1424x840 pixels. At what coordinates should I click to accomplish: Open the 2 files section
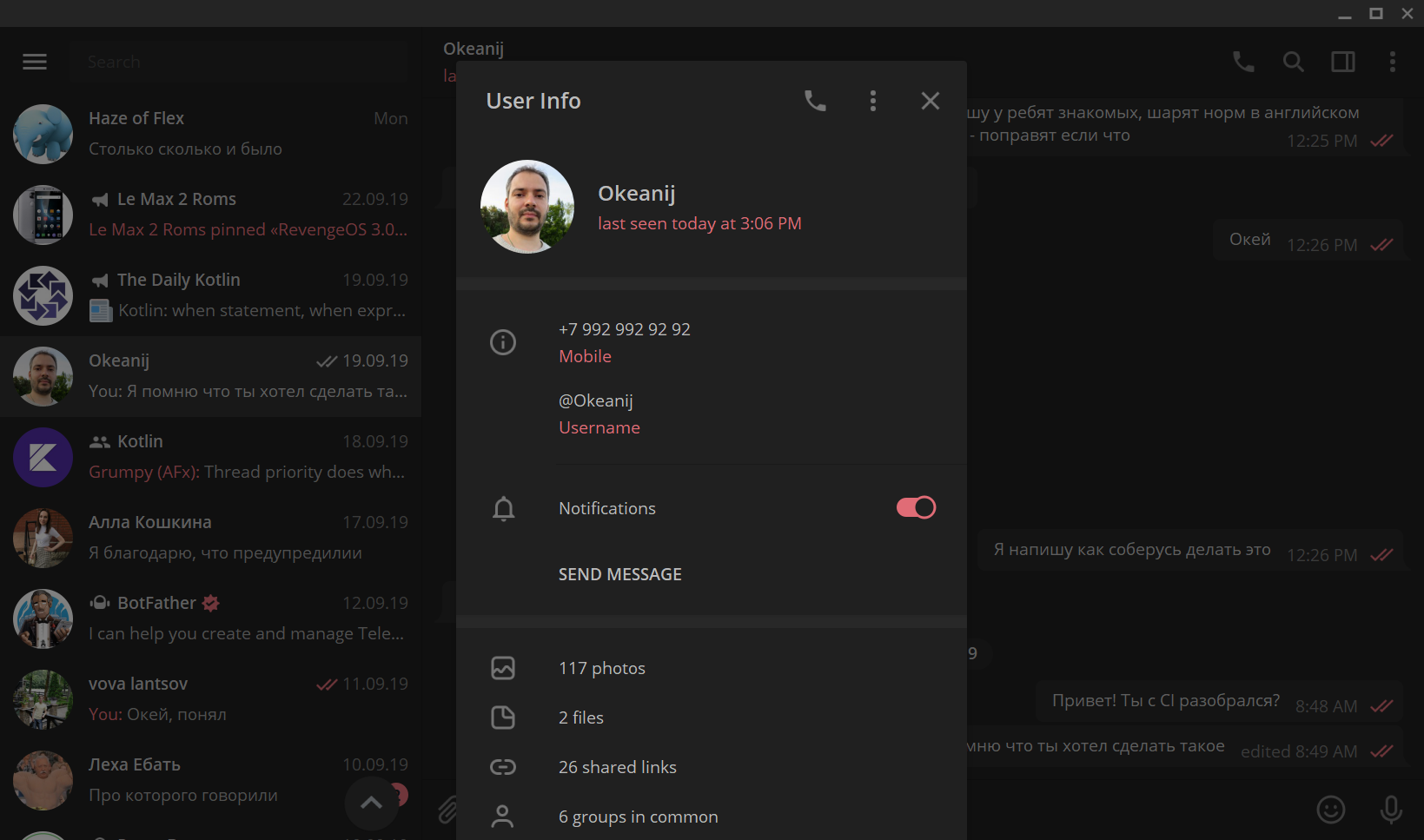[580, 718]
